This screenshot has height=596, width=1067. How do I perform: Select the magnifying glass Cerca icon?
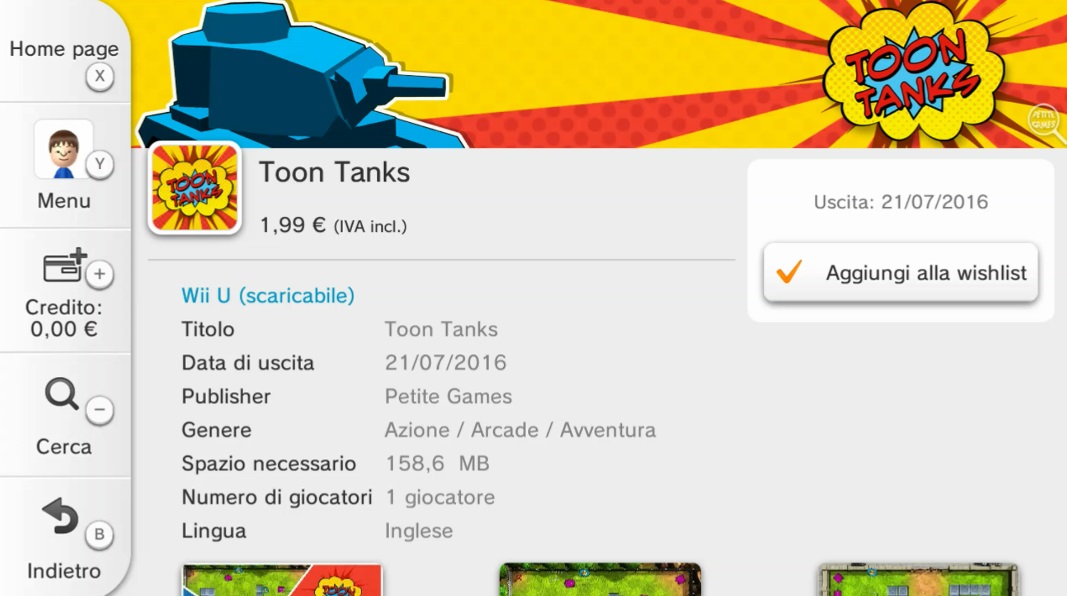62,393
